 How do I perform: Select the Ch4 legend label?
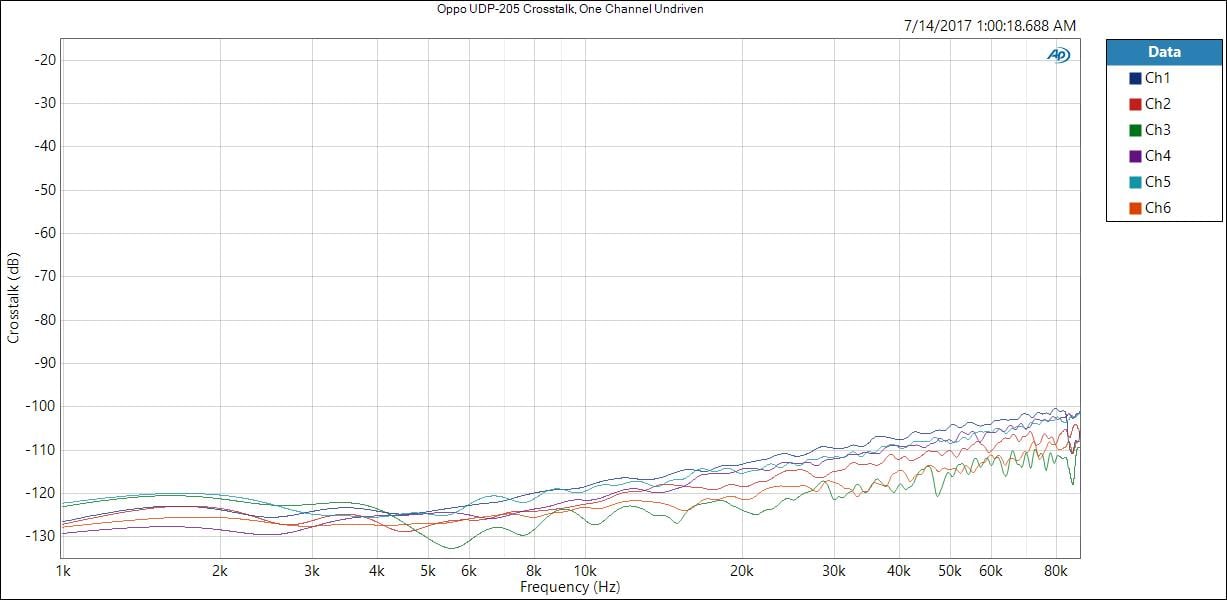pos(1157,156)
